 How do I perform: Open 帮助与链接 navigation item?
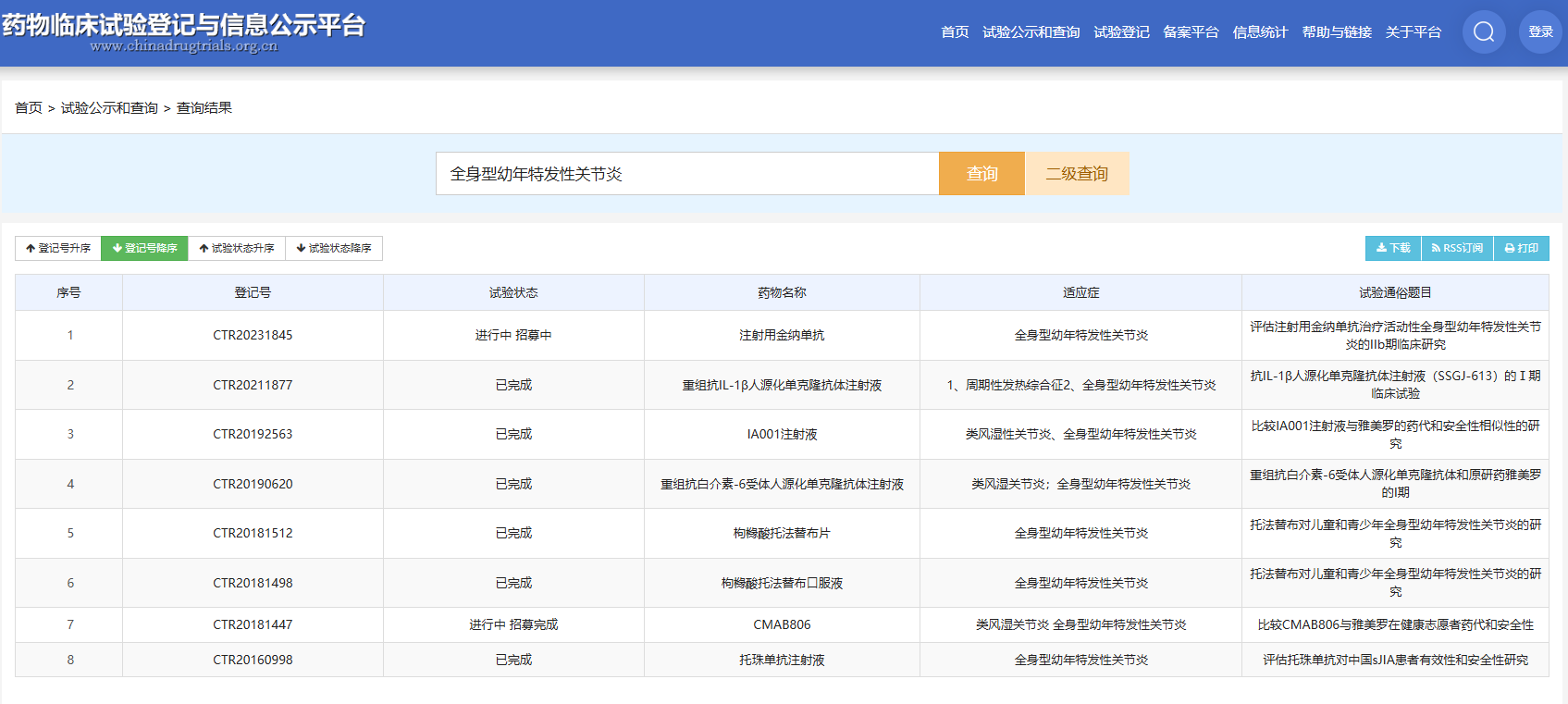[x=1337, y=32]
